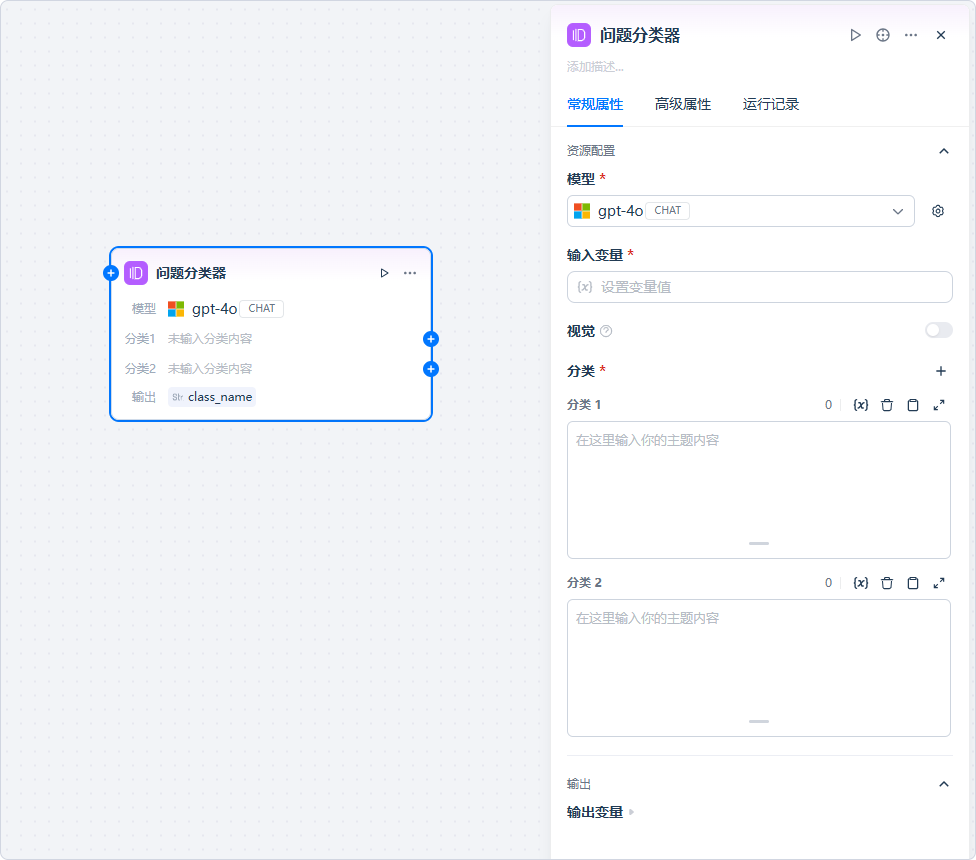
Task: Click the crosshair locate icon in panel header
Action: 883,35
